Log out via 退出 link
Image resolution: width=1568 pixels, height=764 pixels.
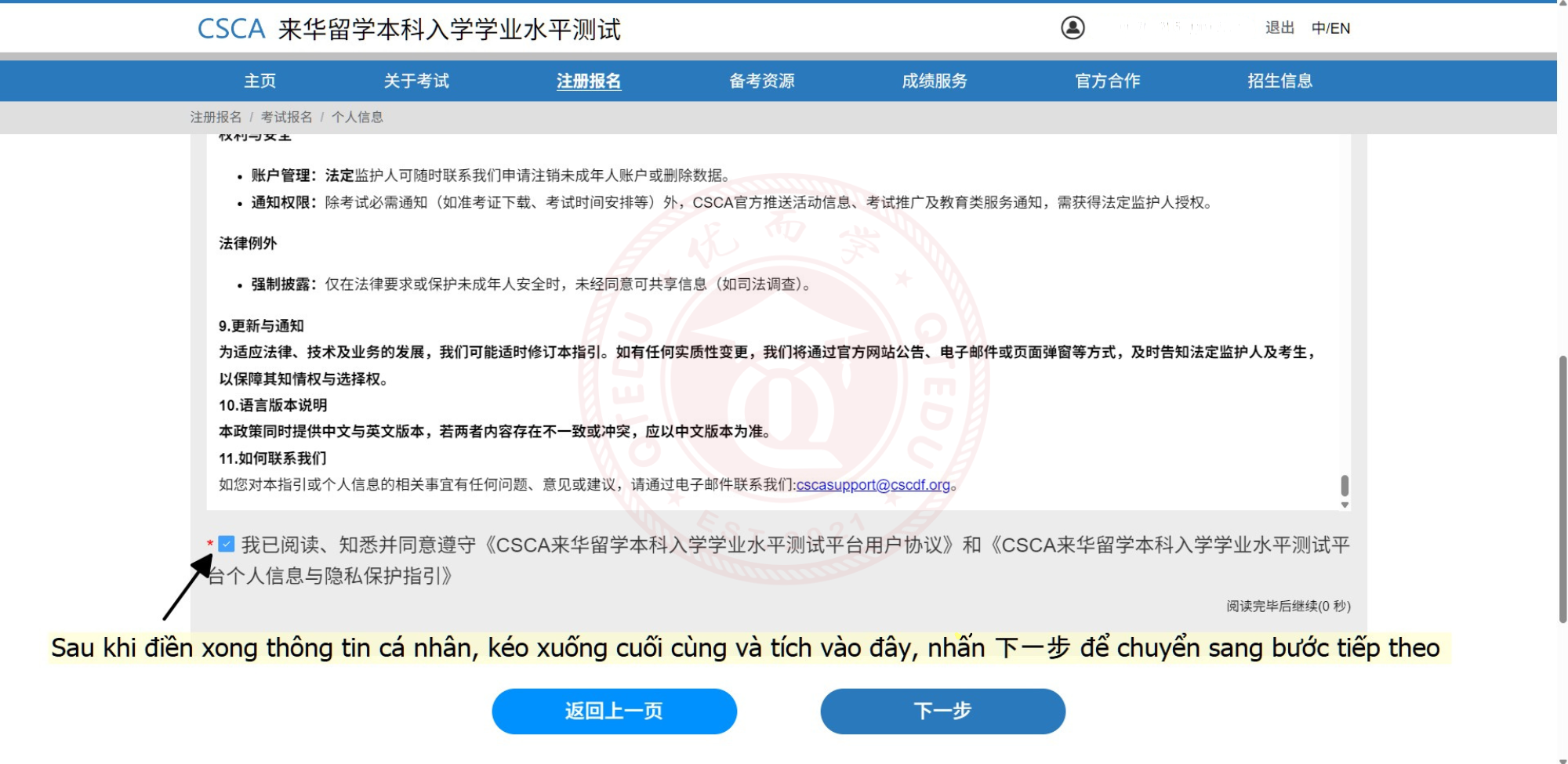point(1279,28)
